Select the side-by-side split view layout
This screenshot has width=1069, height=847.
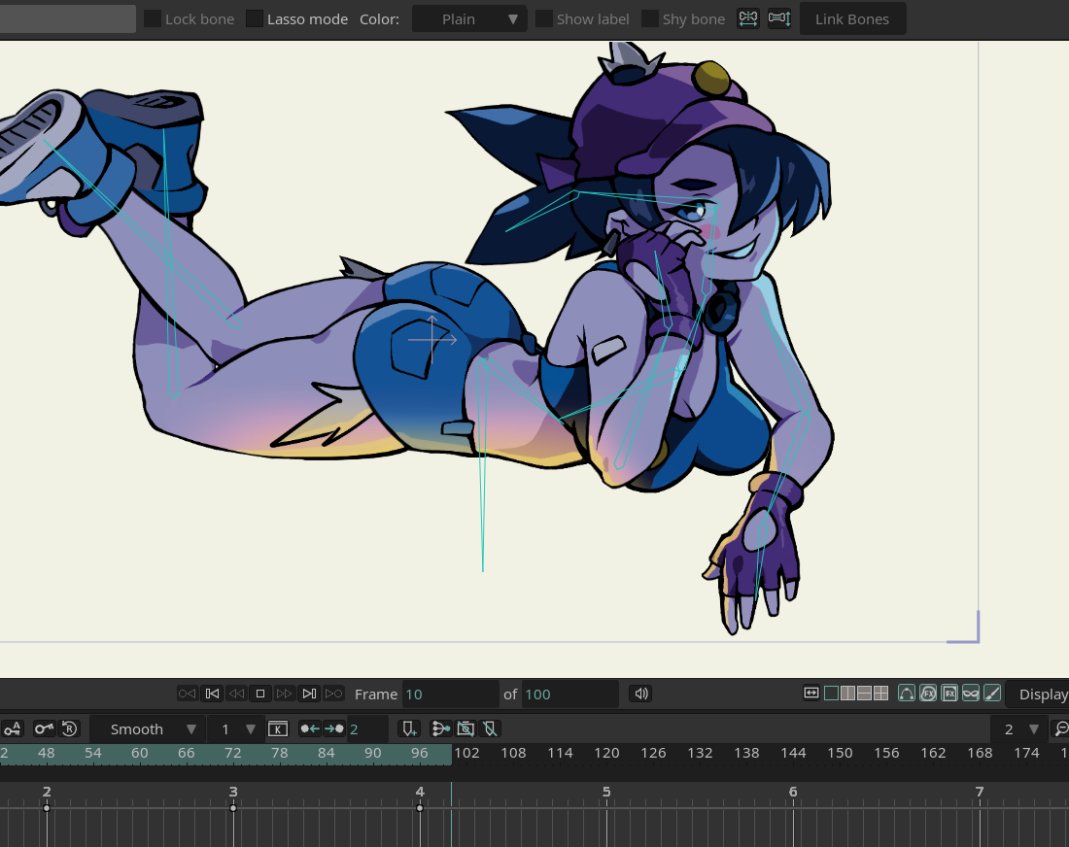click(848, 693)
